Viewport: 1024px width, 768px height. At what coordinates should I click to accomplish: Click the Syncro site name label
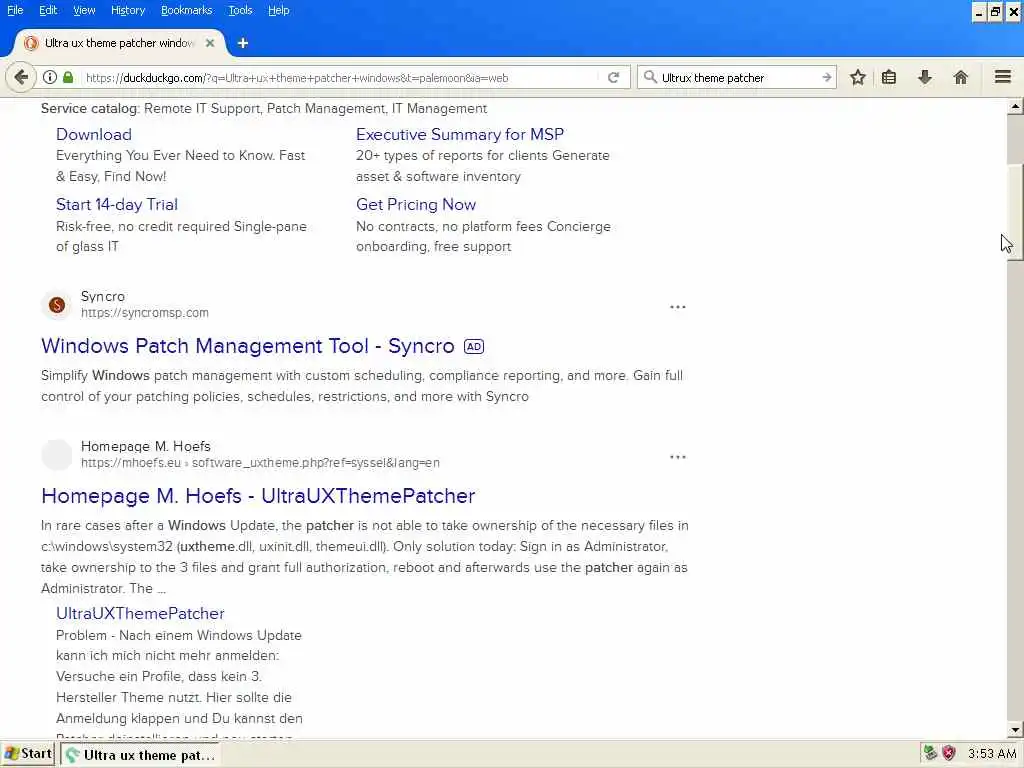(x=103, y=296)
